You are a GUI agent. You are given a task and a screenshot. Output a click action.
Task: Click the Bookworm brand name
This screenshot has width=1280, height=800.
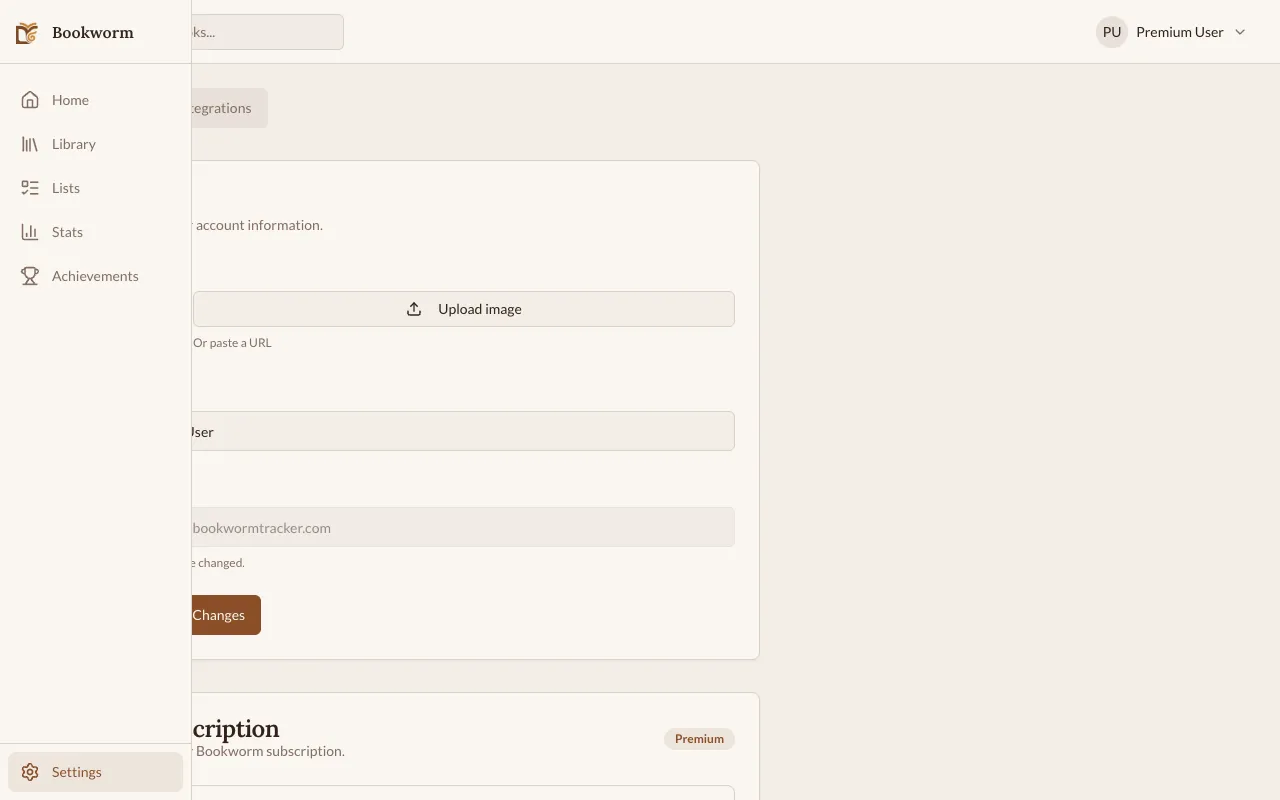point(92,33)
